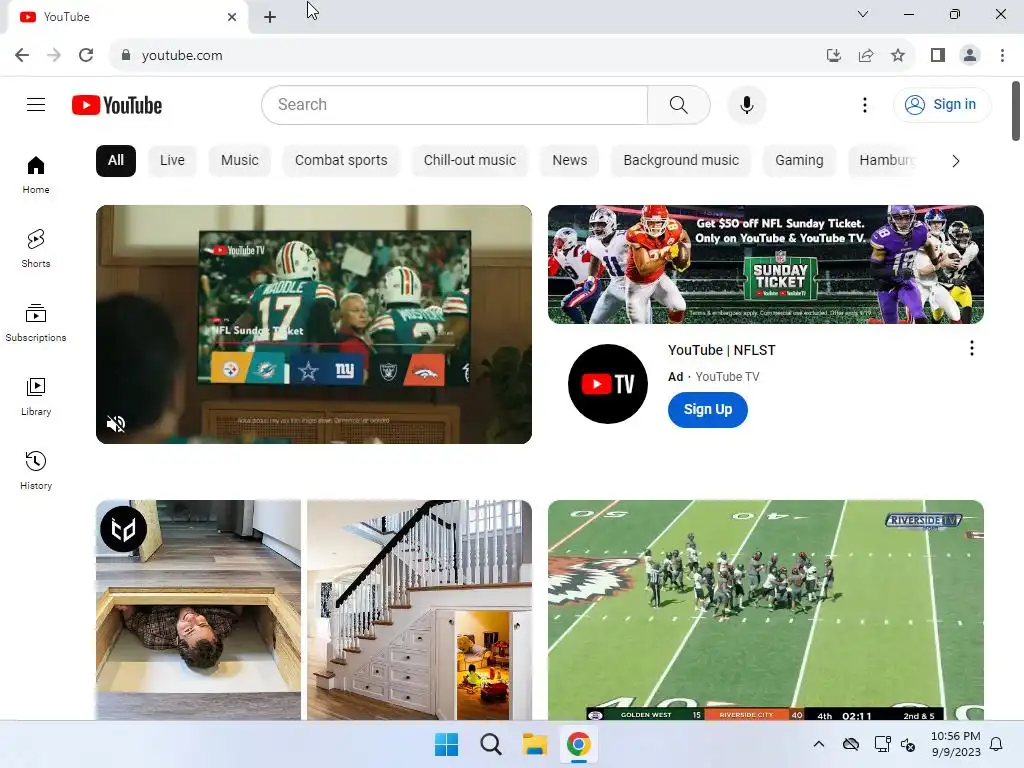Open the YouTube | NFLST ad title
Screen dimensions: 1024x768
722,350
